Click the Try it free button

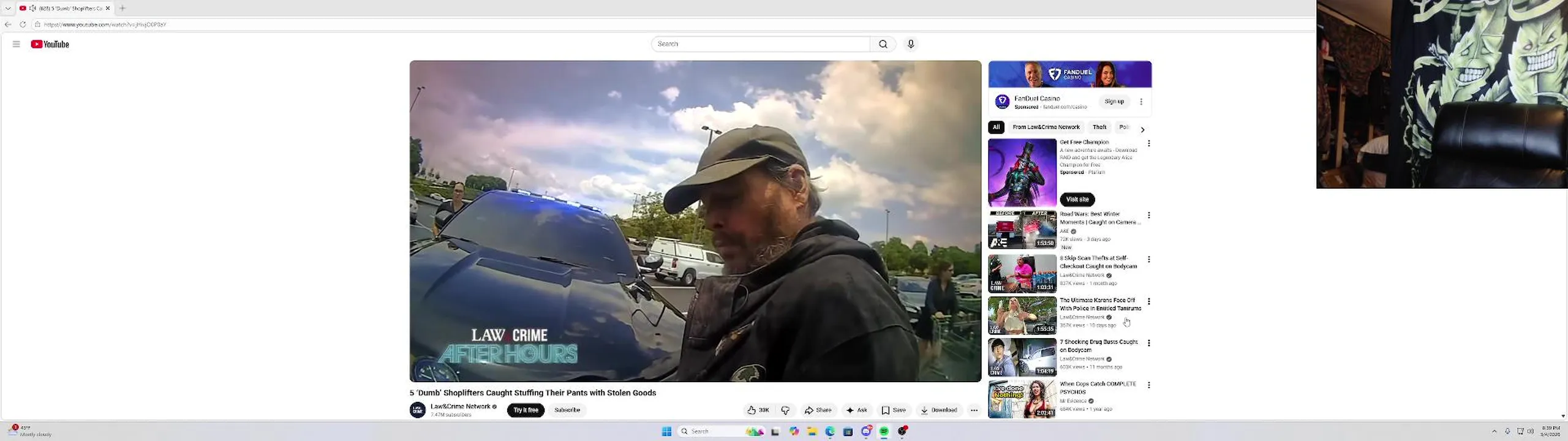[526, 410]
